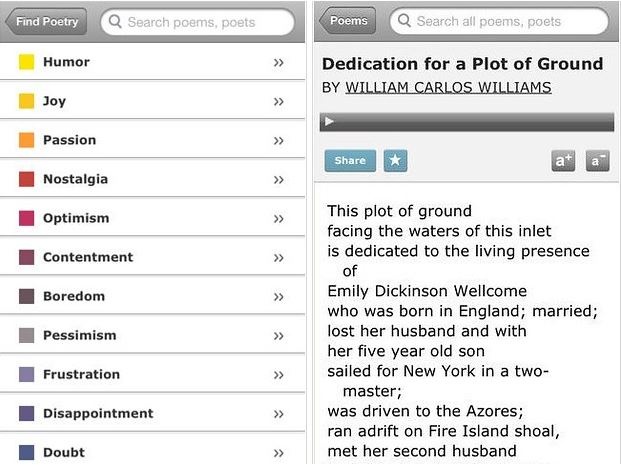This screenshot has width=621, height=465.
Task: Click magnifier icon in right search bar
Action: click(x=403, y=21)
